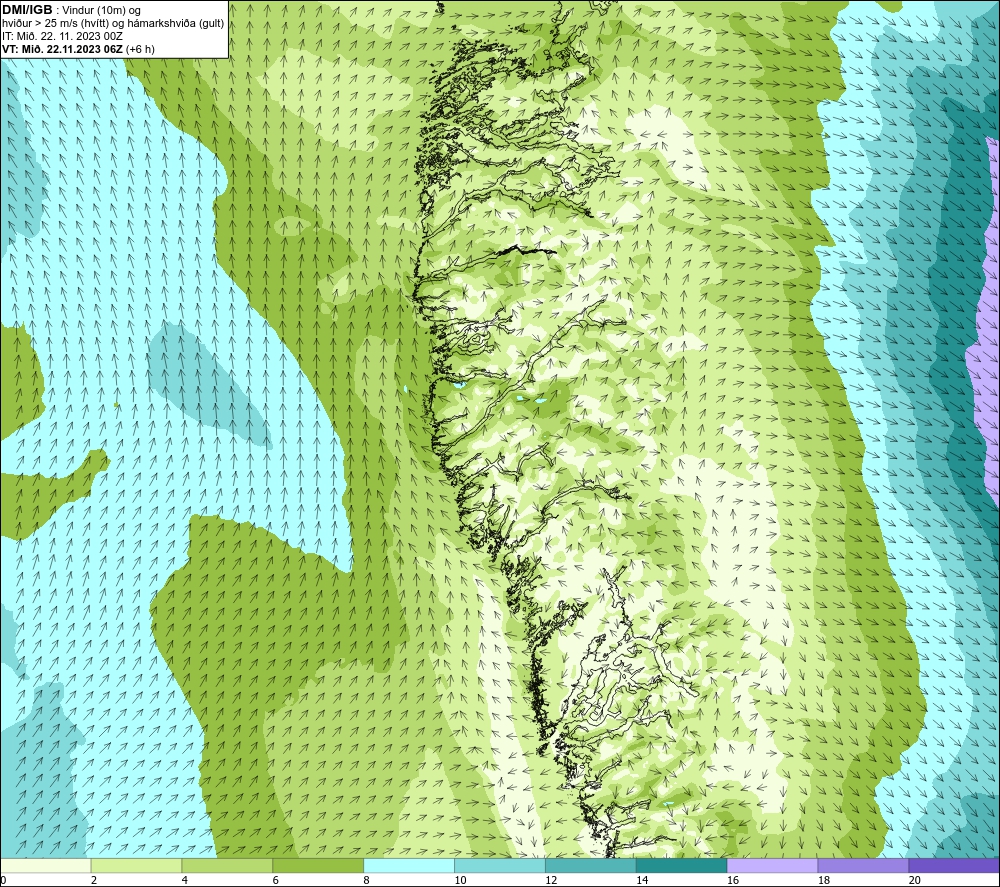Click the legend scale number "4"
The width and height of the screenshot is (1000, 887).
pos(184,880)
